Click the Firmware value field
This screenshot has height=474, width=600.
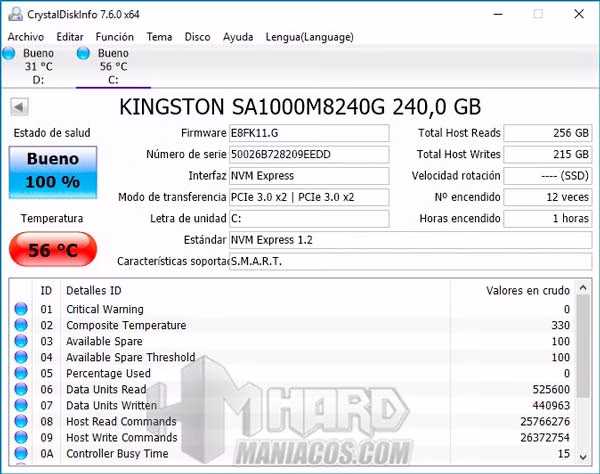pos(308,134)
